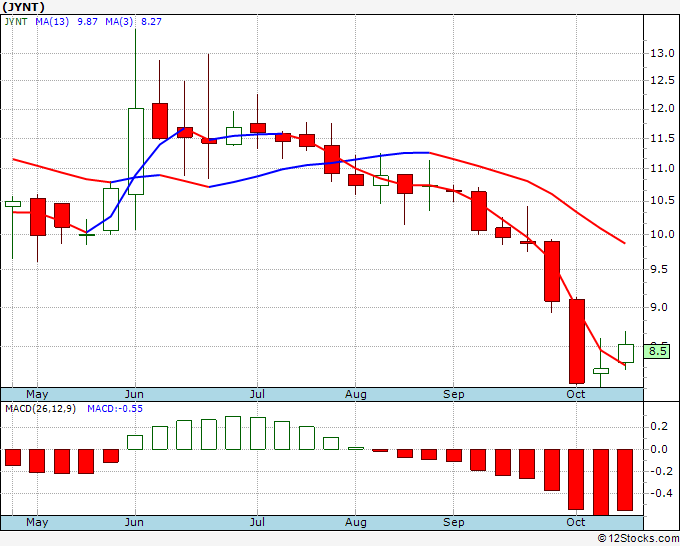Click the tall green early-June candlestick body

[136, 151]
